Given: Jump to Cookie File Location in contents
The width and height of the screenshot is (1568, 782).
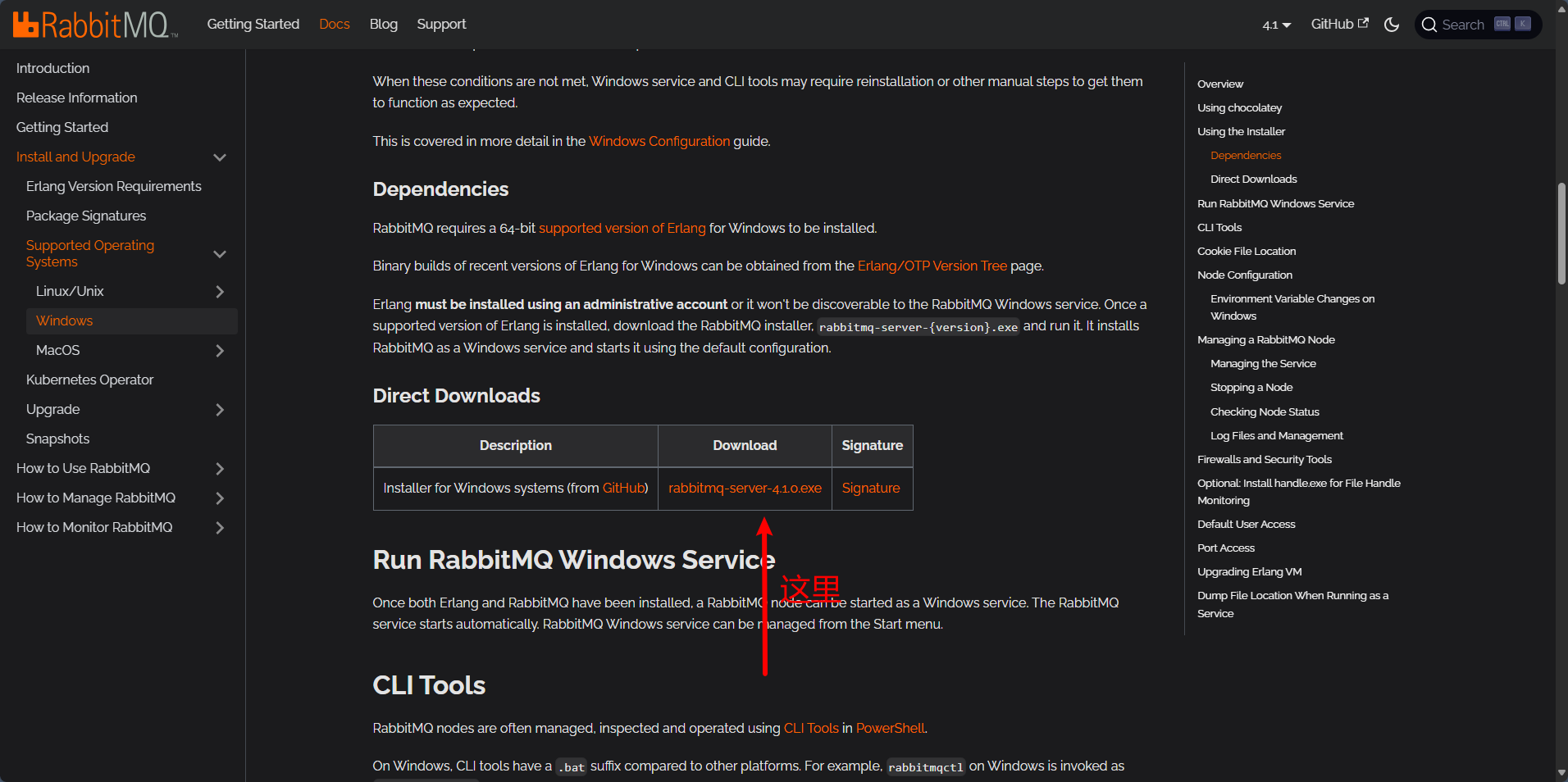Looking at the screenshot, I should [1247, 251].
